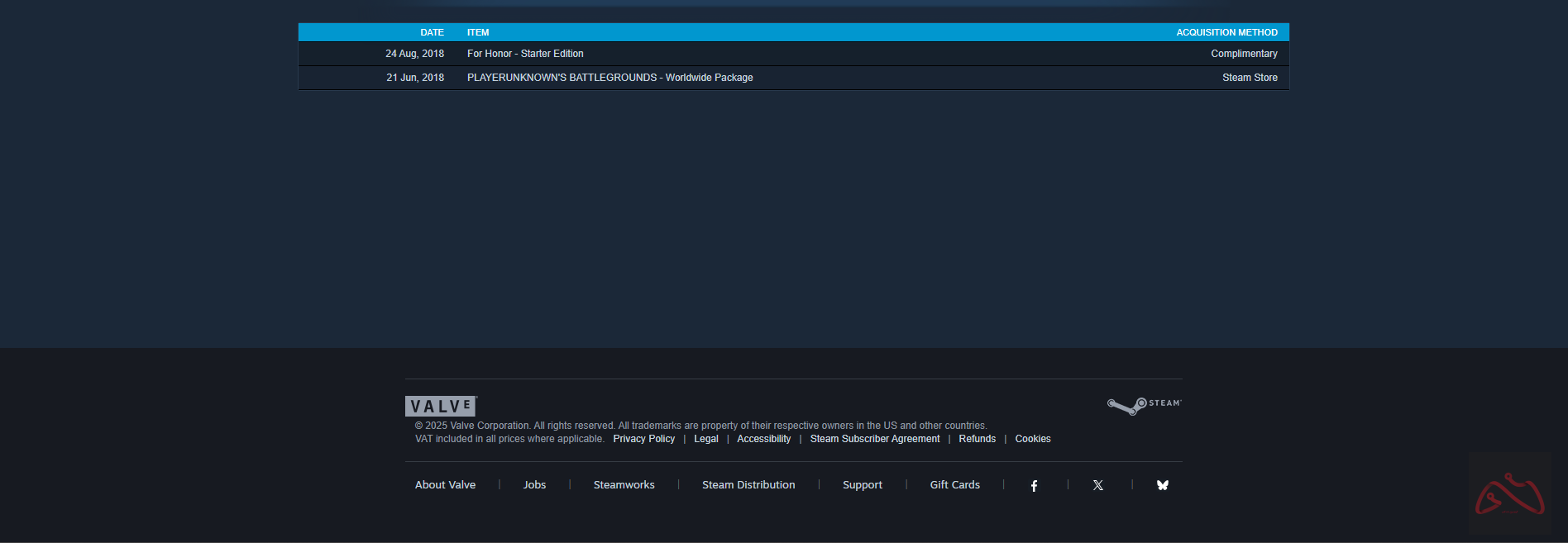
Task: Open the Legal link
Action: tap(706, 439)
